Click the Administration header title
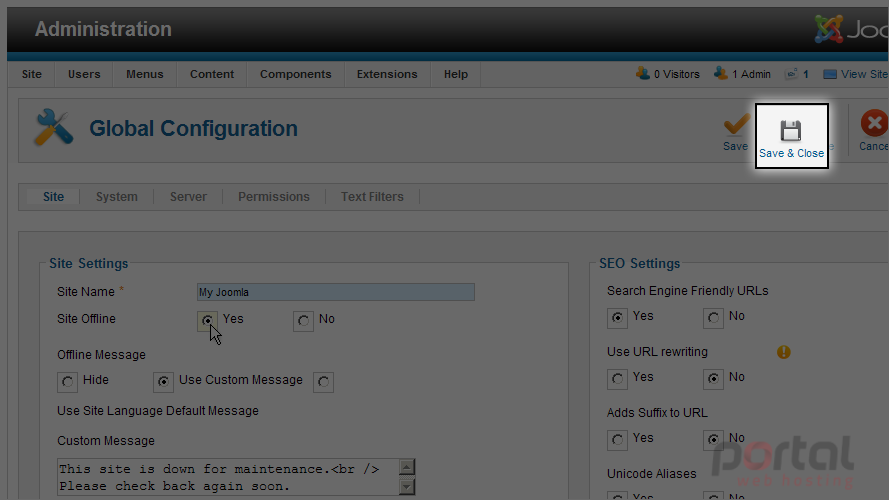Image resolution: width=889 pixels, height=500 pixels. (x=103, y=29)
